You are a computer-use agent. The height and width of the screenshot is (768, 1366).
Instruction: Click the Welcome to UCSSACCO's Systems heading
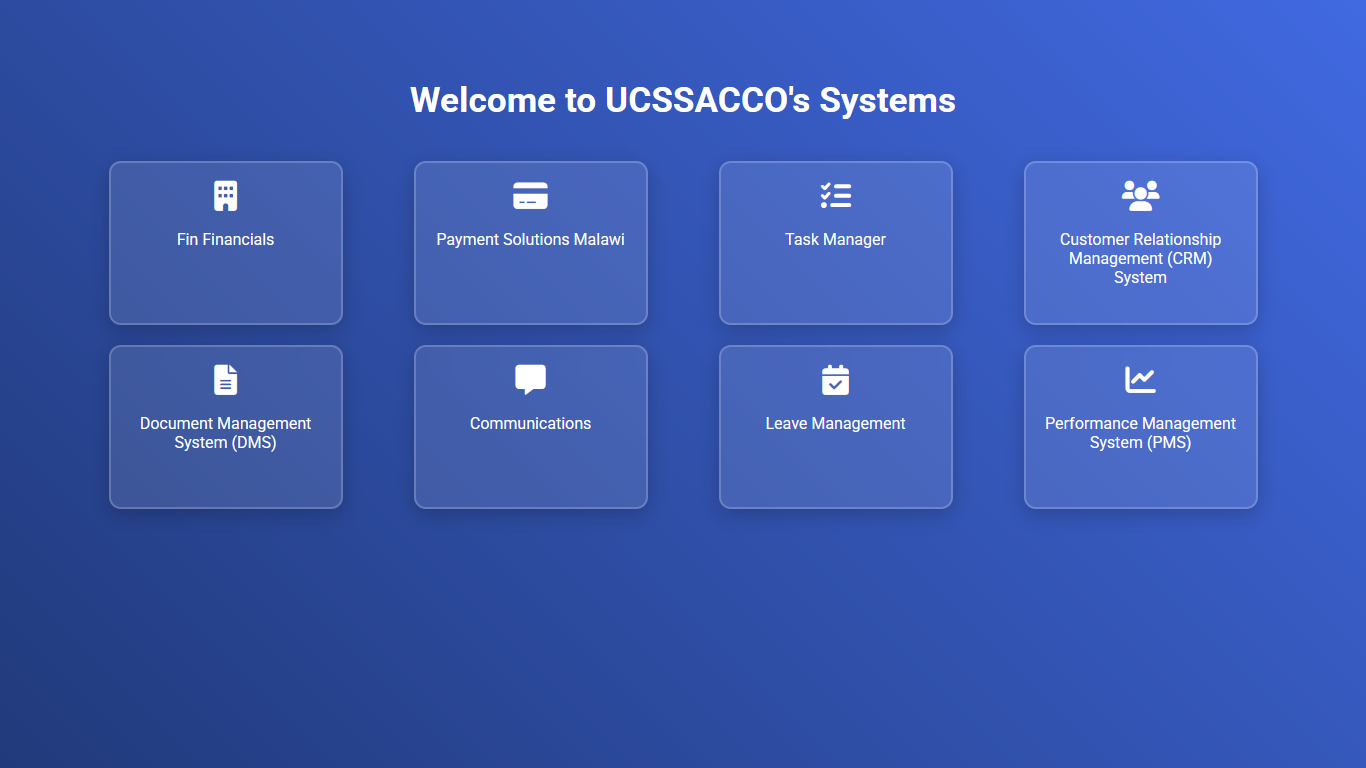point(683,100)
